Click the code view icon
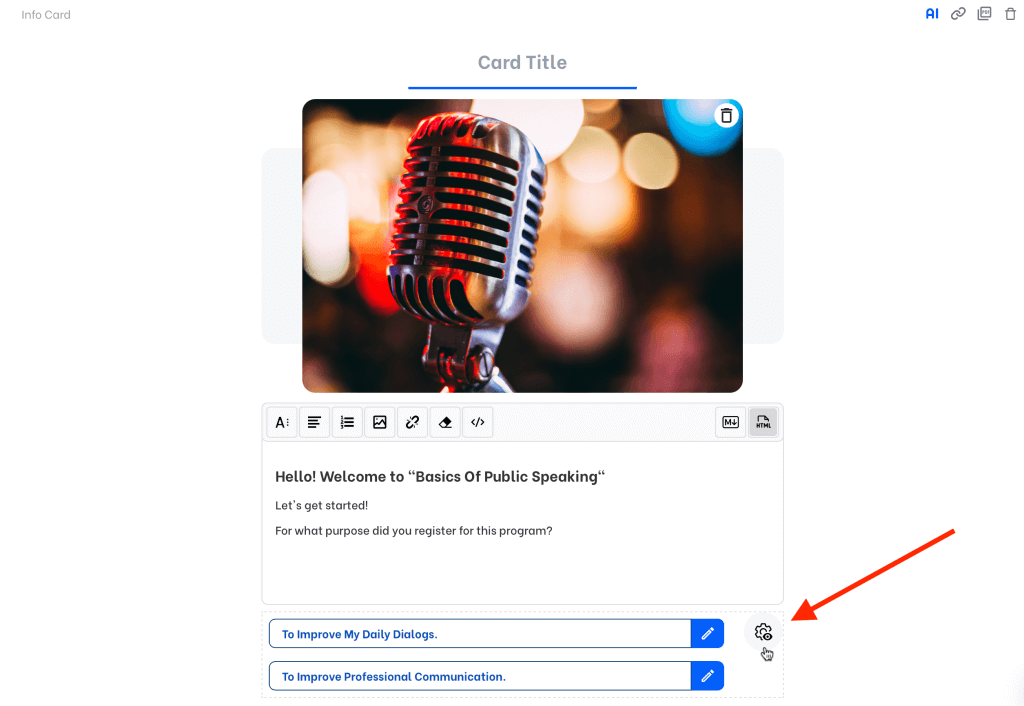This screenshot has height=706, width=1024. pos(478,422)
